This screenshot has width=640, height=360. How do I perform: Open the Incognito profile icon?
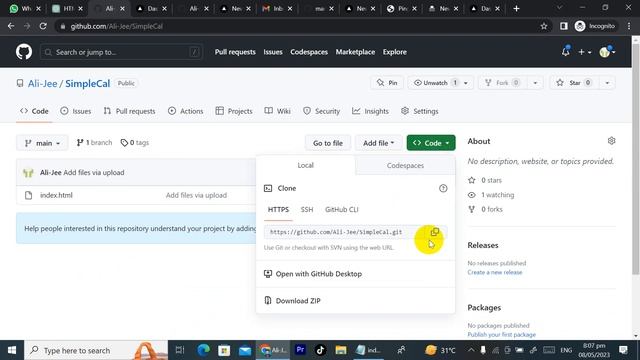pos(580,26)
